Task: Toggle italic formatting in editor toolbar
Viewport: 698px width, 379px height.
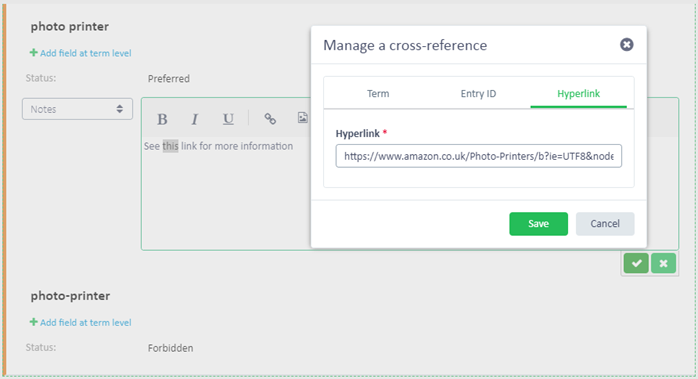Action: click(195, 119)
